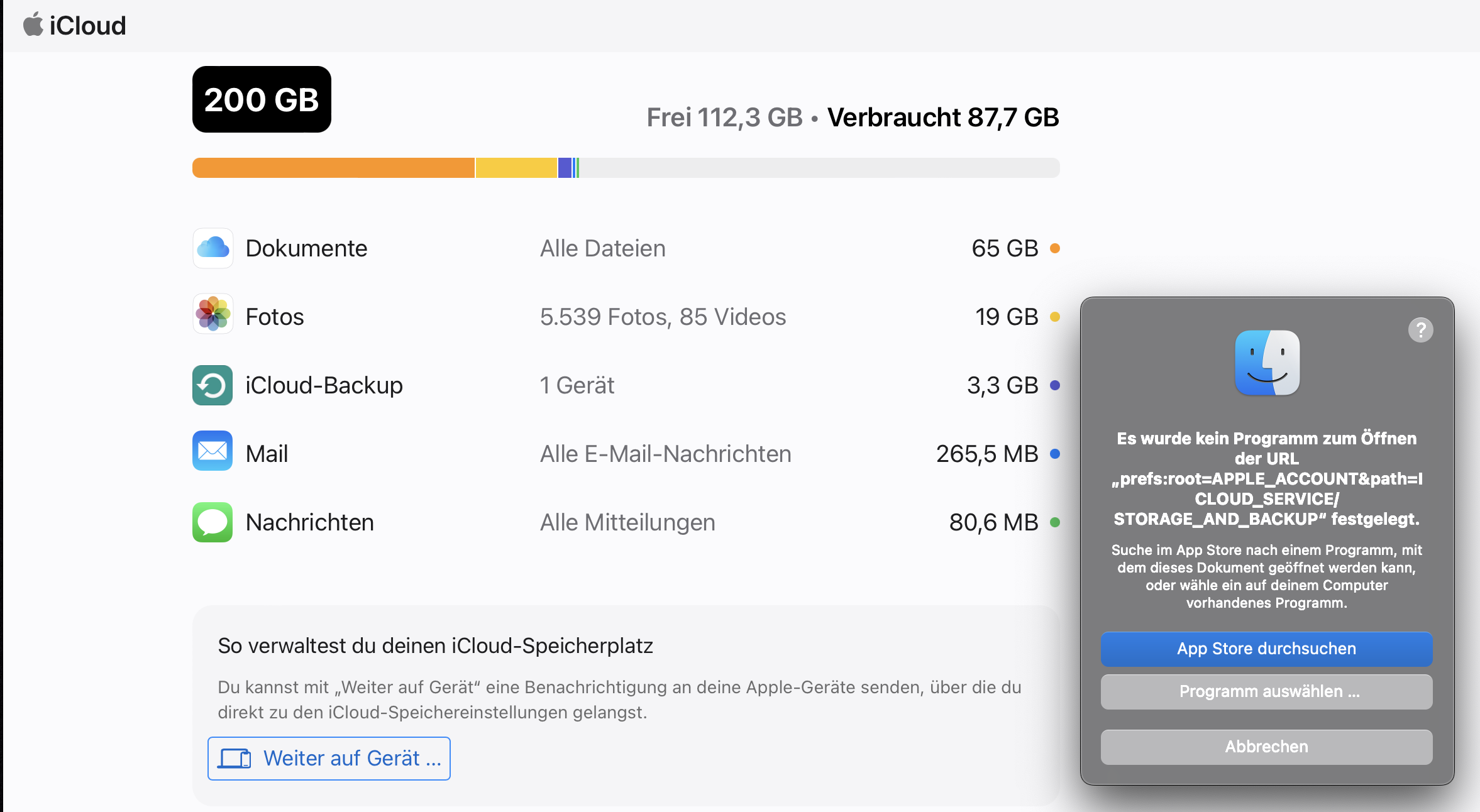Click the Fotos app icon
1480x812 pixels.
click(213, 314)
